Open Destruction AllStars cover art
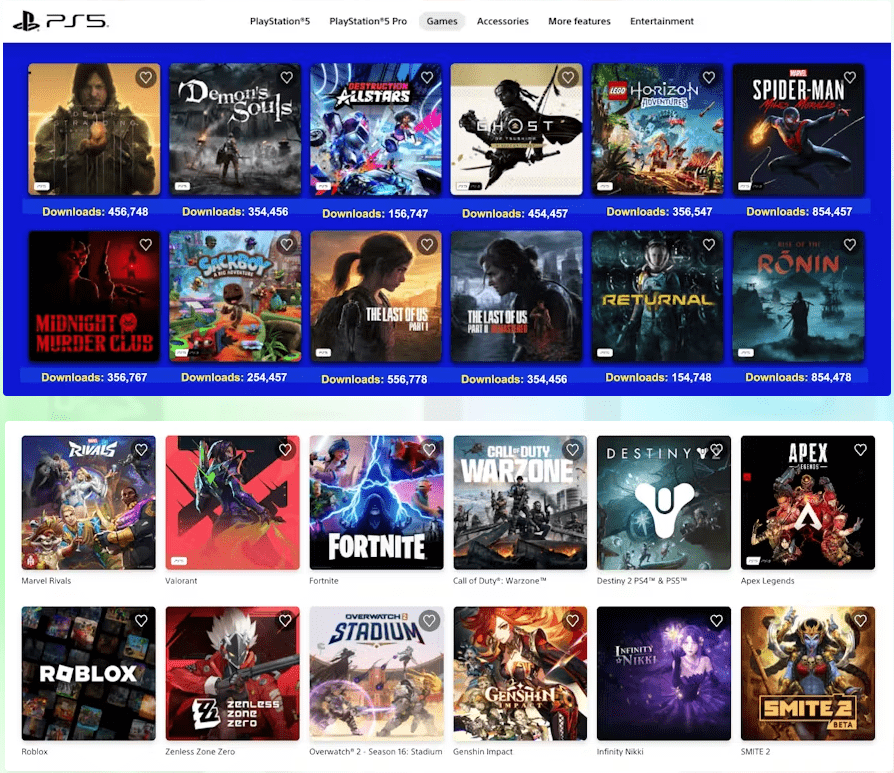 coord(376,129)
